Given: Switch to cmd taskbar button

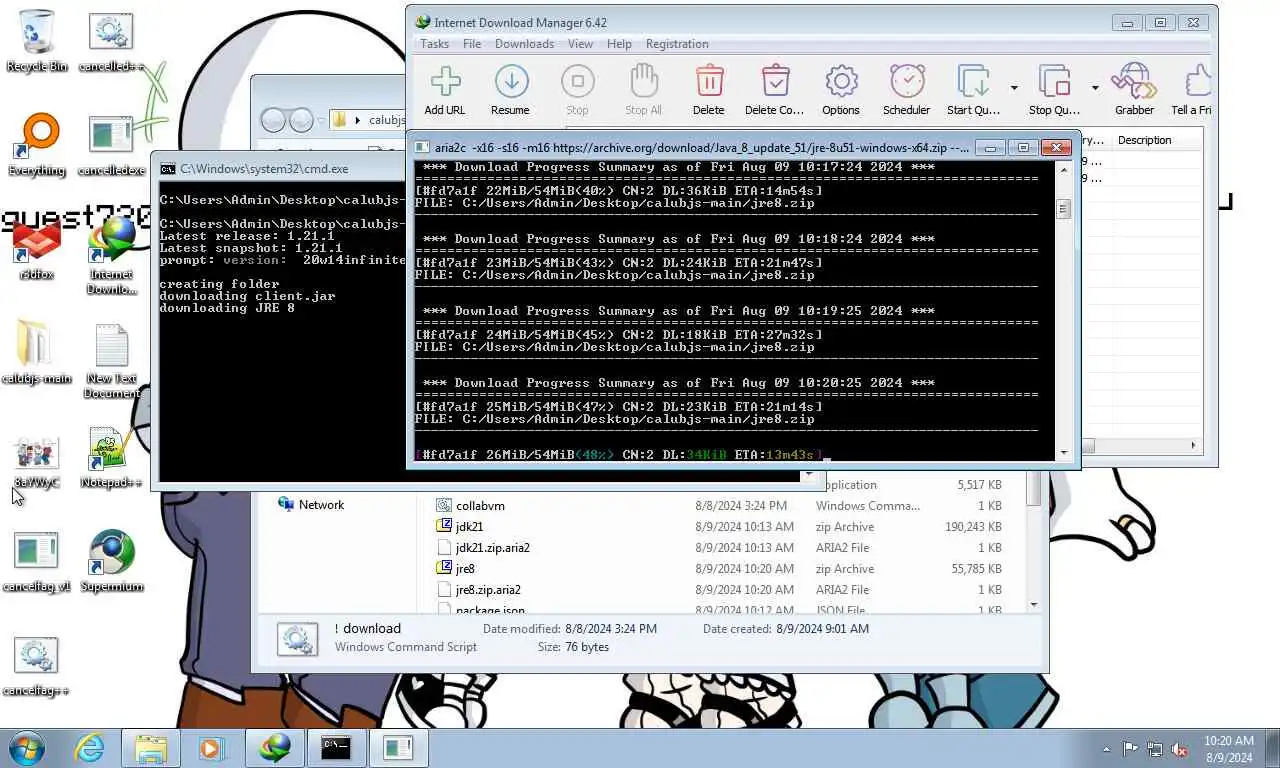Looking at the screenshot, I should point(336,748).
